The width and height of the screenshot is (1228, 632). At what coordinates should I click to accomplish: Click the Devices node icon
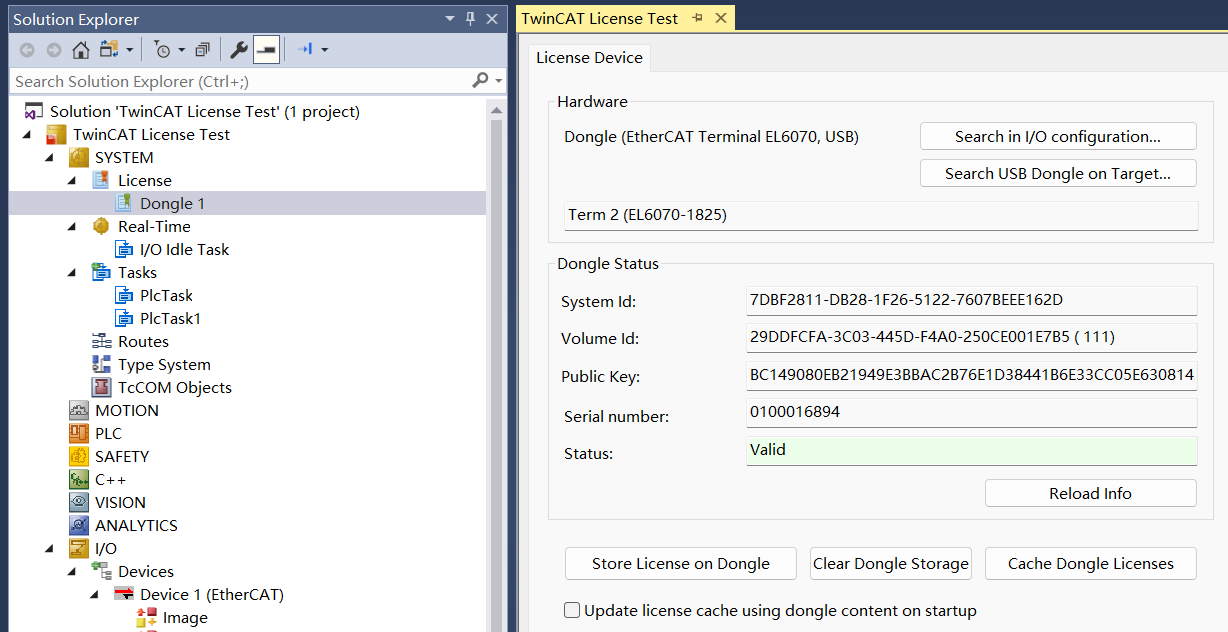[101, 571]
